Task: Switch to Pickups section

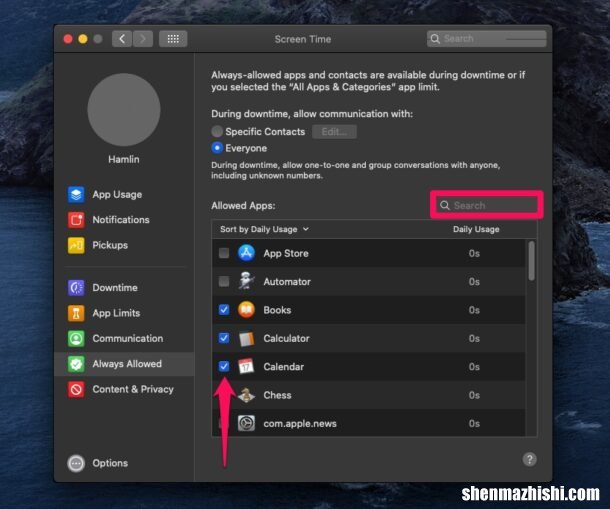Action: pyautogui.click(x=110, y=245)
